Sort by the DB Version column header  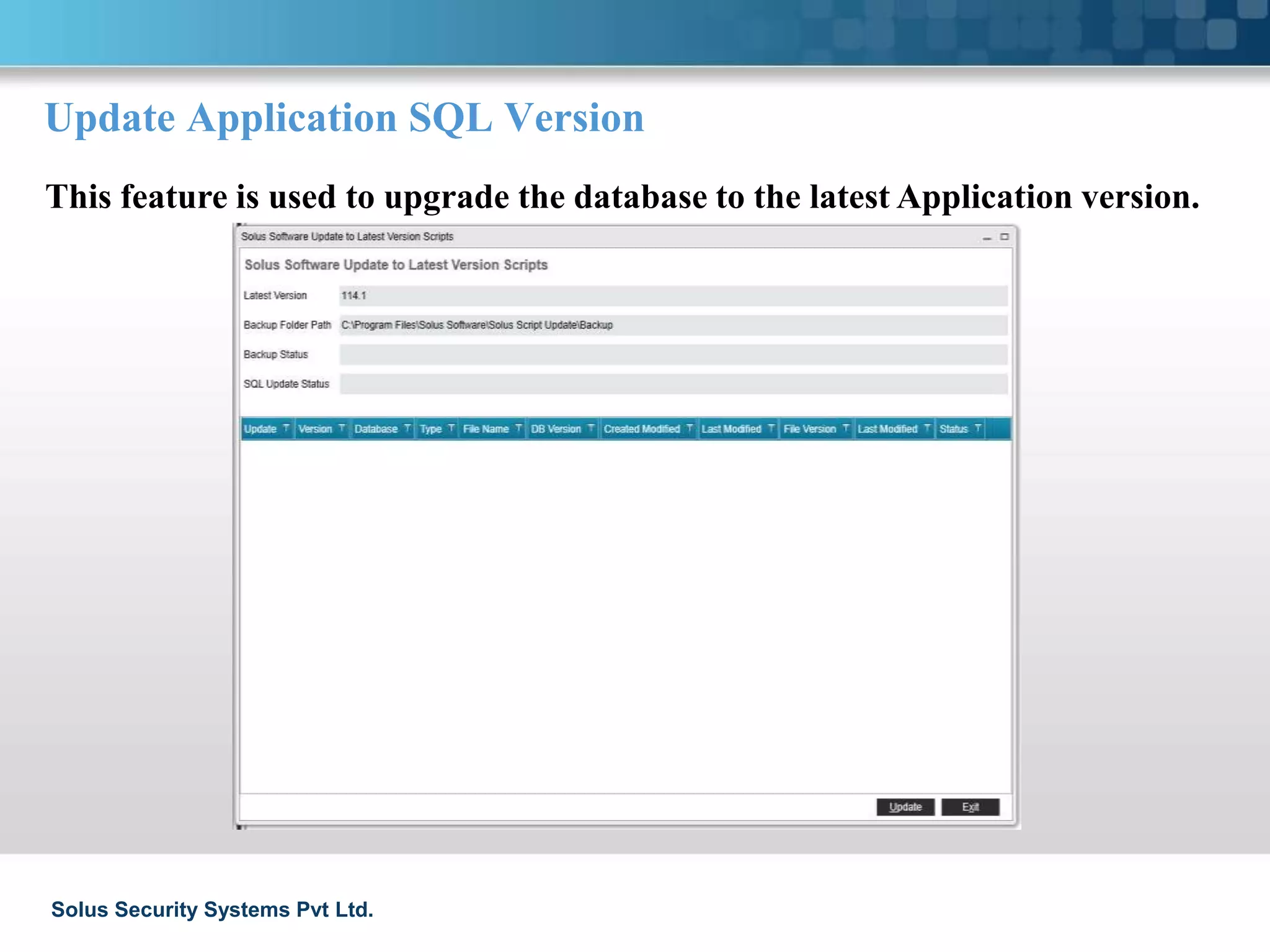[556, 429]
